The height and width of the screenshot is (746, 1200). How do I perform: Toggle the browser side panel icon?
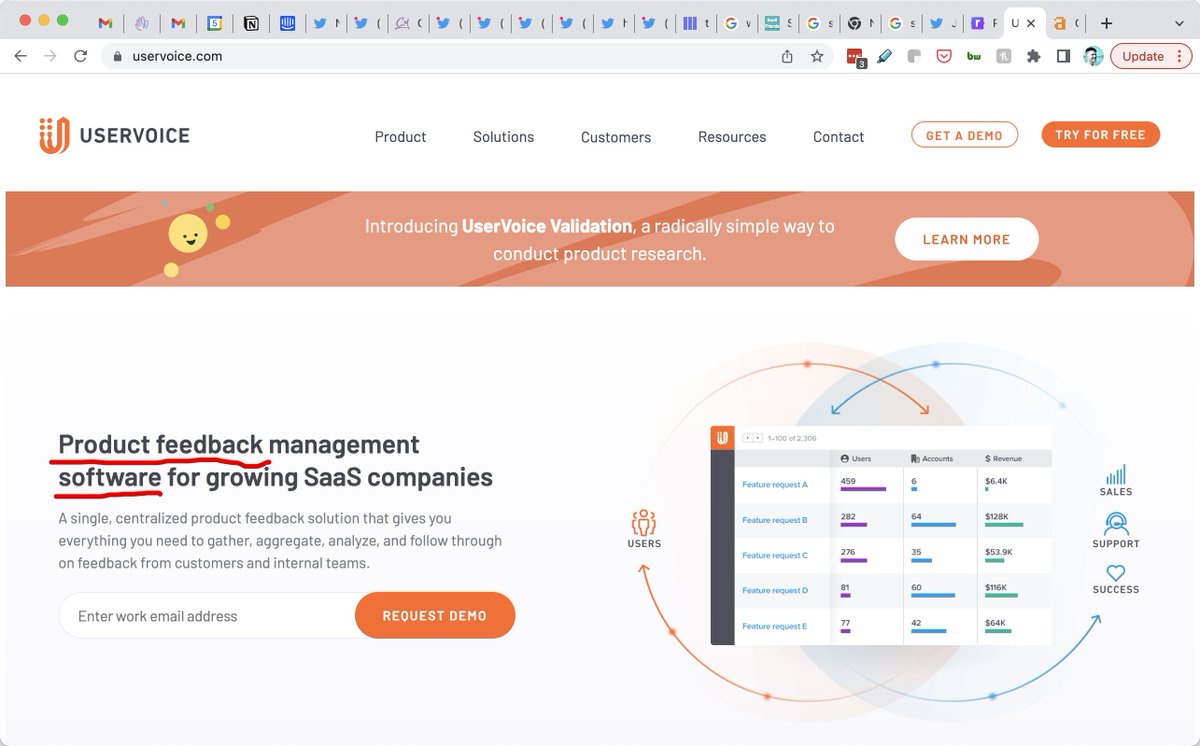[1063, 57]
